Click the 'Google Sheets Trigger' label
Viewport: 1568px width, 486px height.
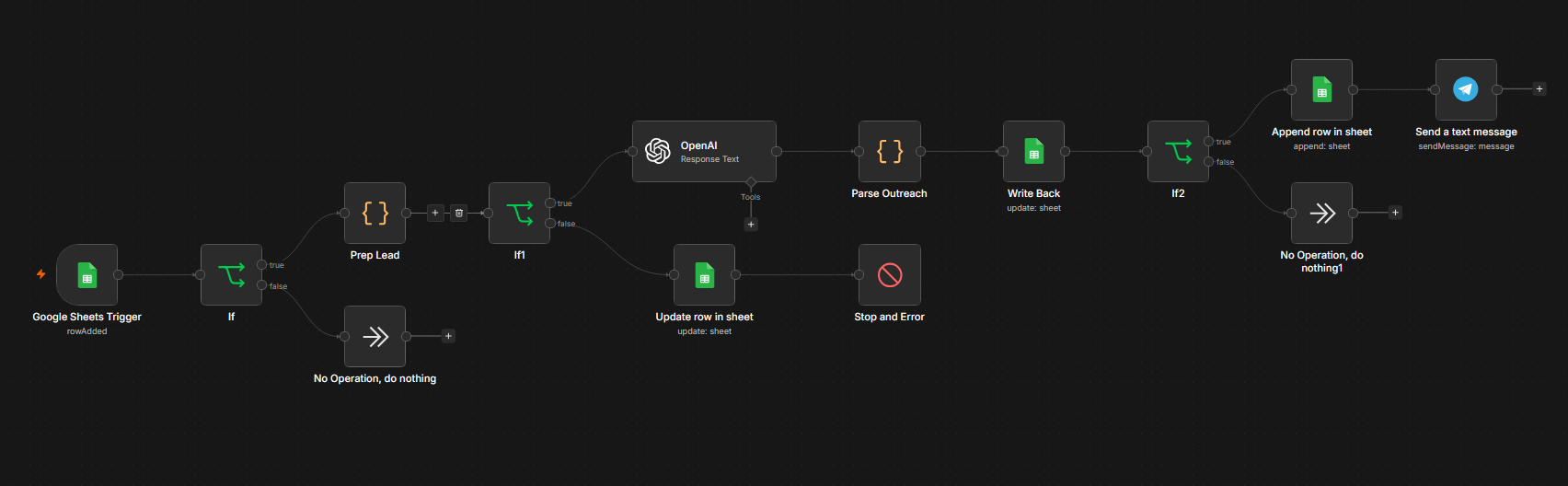coord(86,317)
